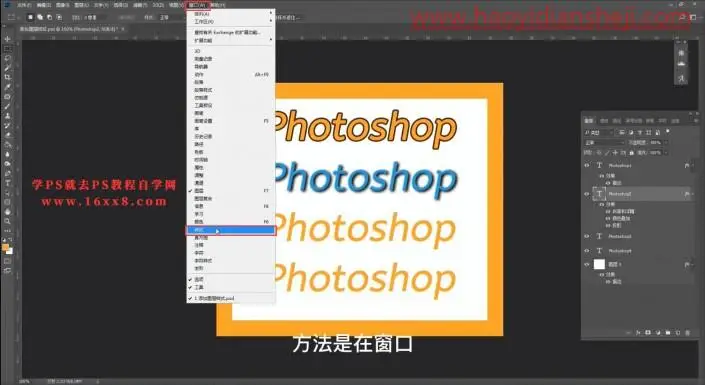Select the Horizontal Type tool
The height and width of the screenshot is (385, 705).
coord(8,183)
